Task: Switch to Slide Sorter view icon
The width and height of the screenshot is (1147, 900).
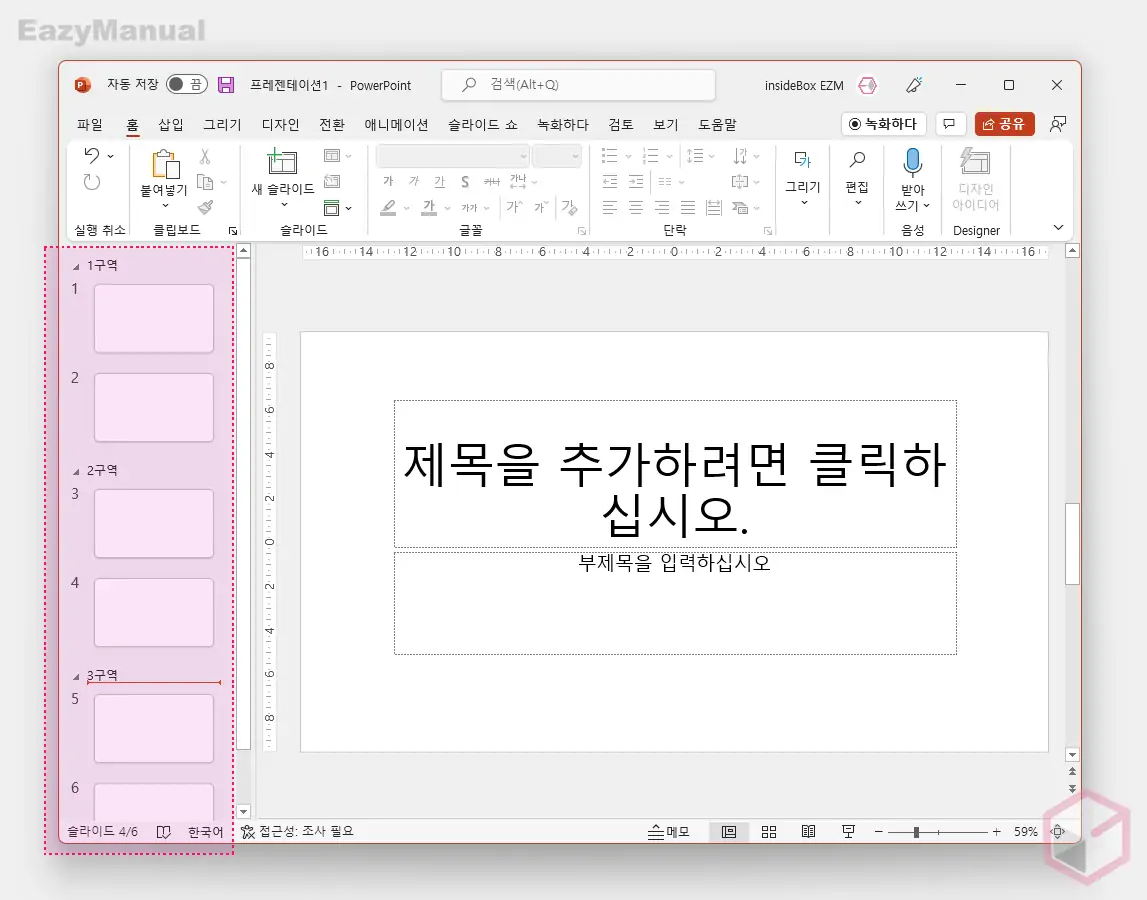Action: [x=769, y=832]
